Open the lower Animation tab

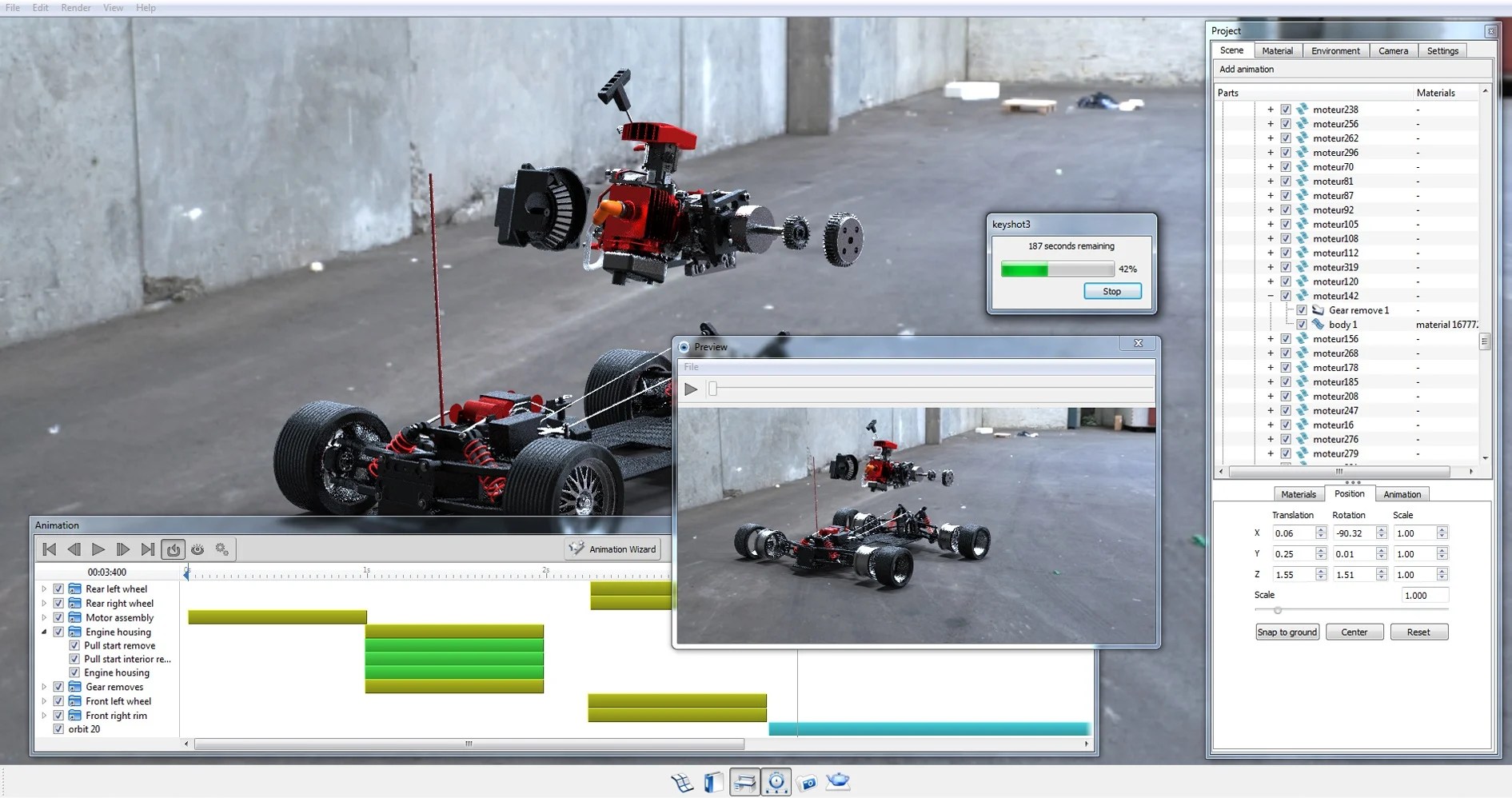1402,494
